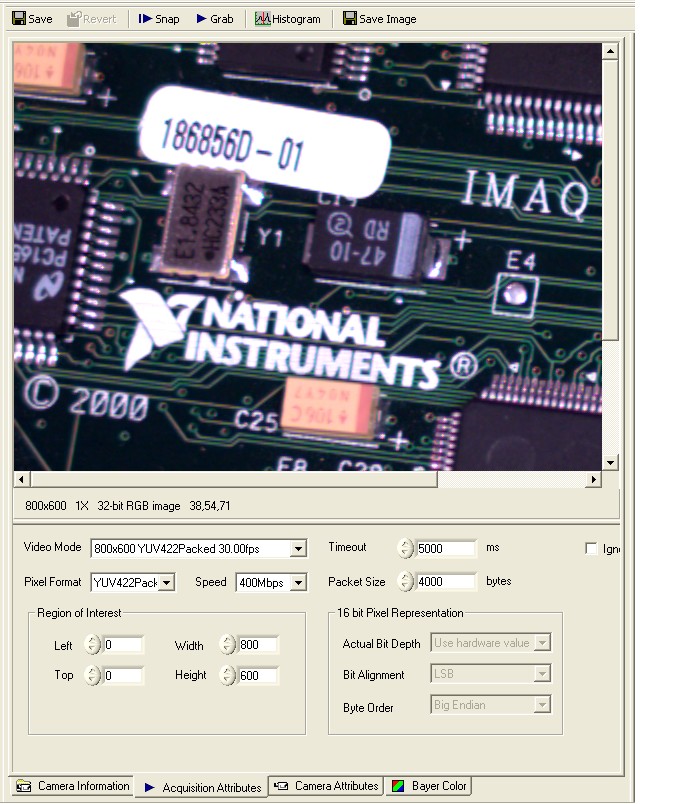Click the Bayer Color tab icon
Image resolution: width=679 pixels, height=804 pixels.
coord(397,786)
